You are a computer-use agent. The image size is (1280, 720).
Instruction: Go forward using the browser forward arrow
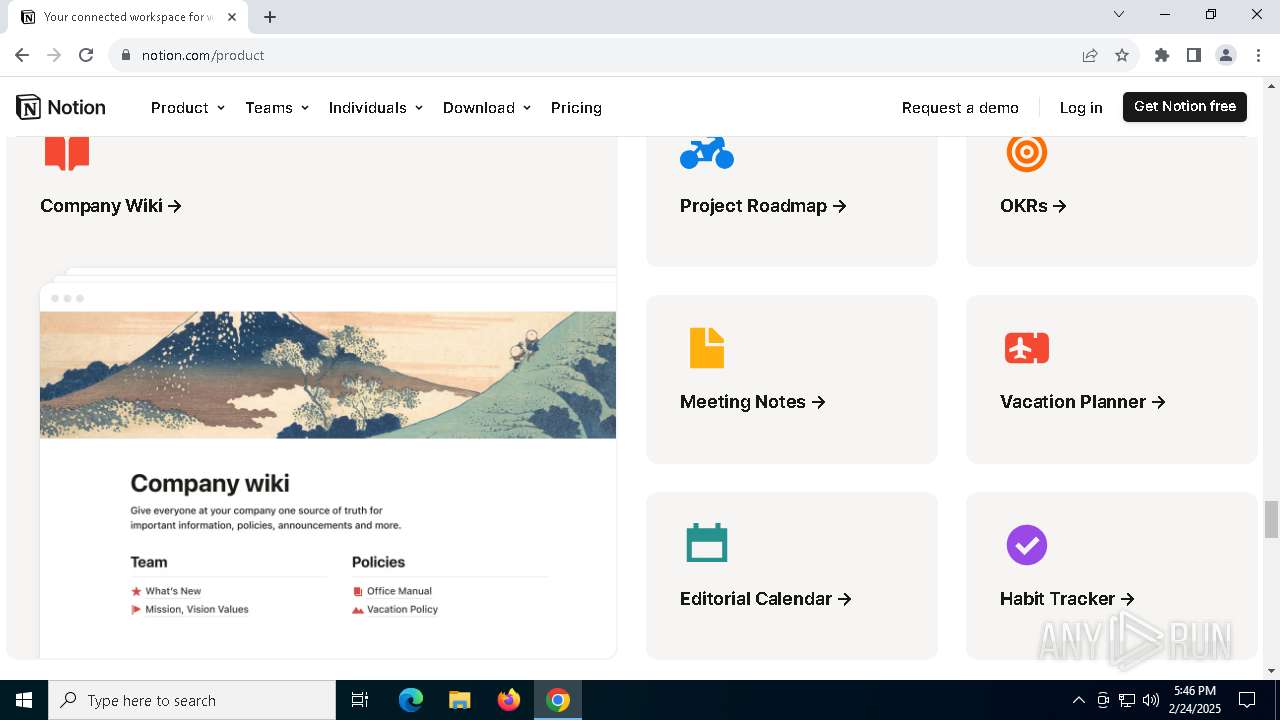[54, 55]
